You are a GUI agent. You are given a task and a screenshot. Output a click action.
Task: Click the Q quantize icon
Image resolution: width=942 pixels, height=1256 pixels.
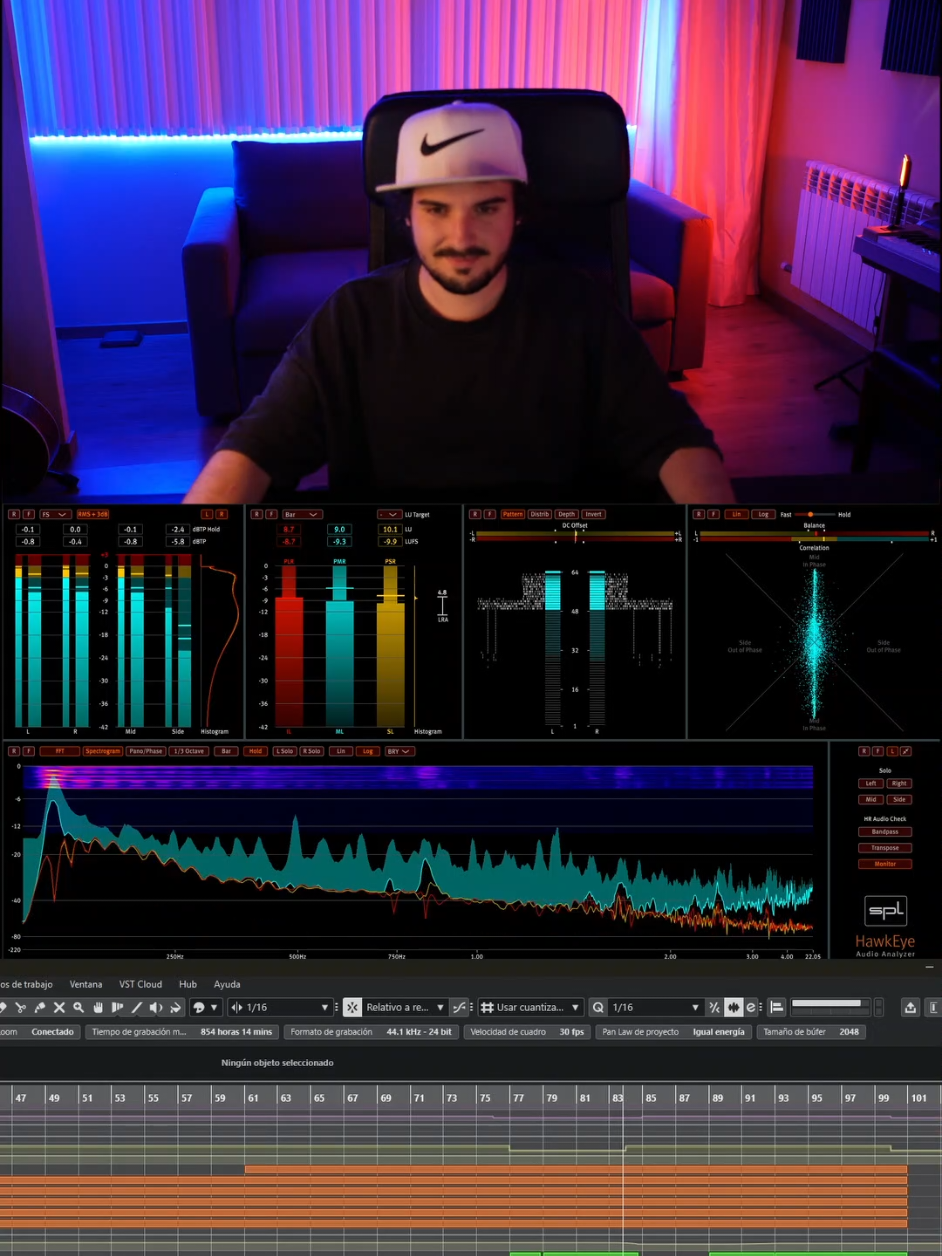(598, 1007)
